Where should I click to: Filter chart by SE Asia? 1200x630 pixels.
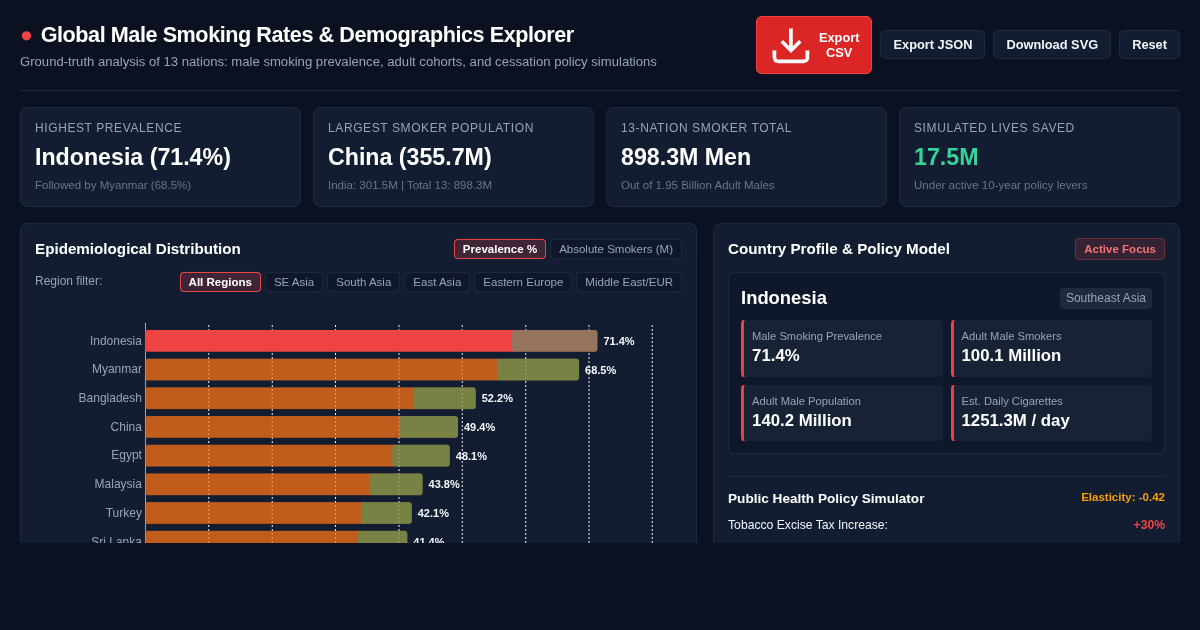point(294,282)
